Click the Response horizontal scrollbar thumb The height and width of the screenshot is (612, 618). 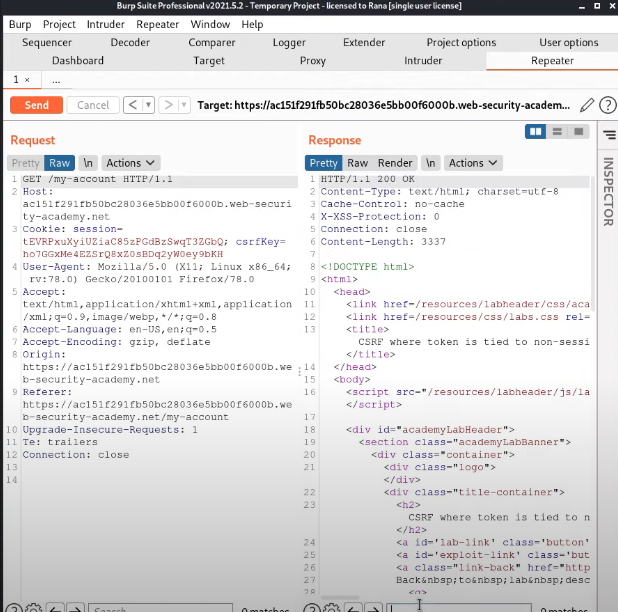340,597
